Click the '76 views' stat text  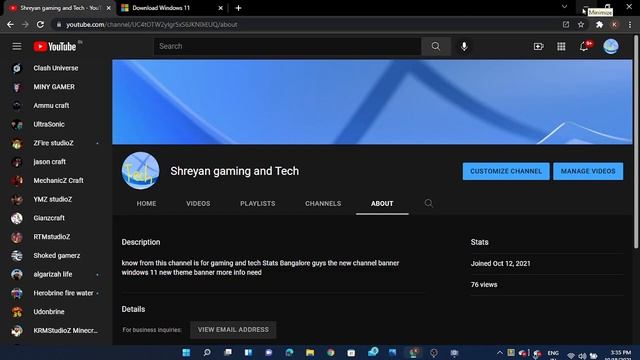tap(484, 285)
